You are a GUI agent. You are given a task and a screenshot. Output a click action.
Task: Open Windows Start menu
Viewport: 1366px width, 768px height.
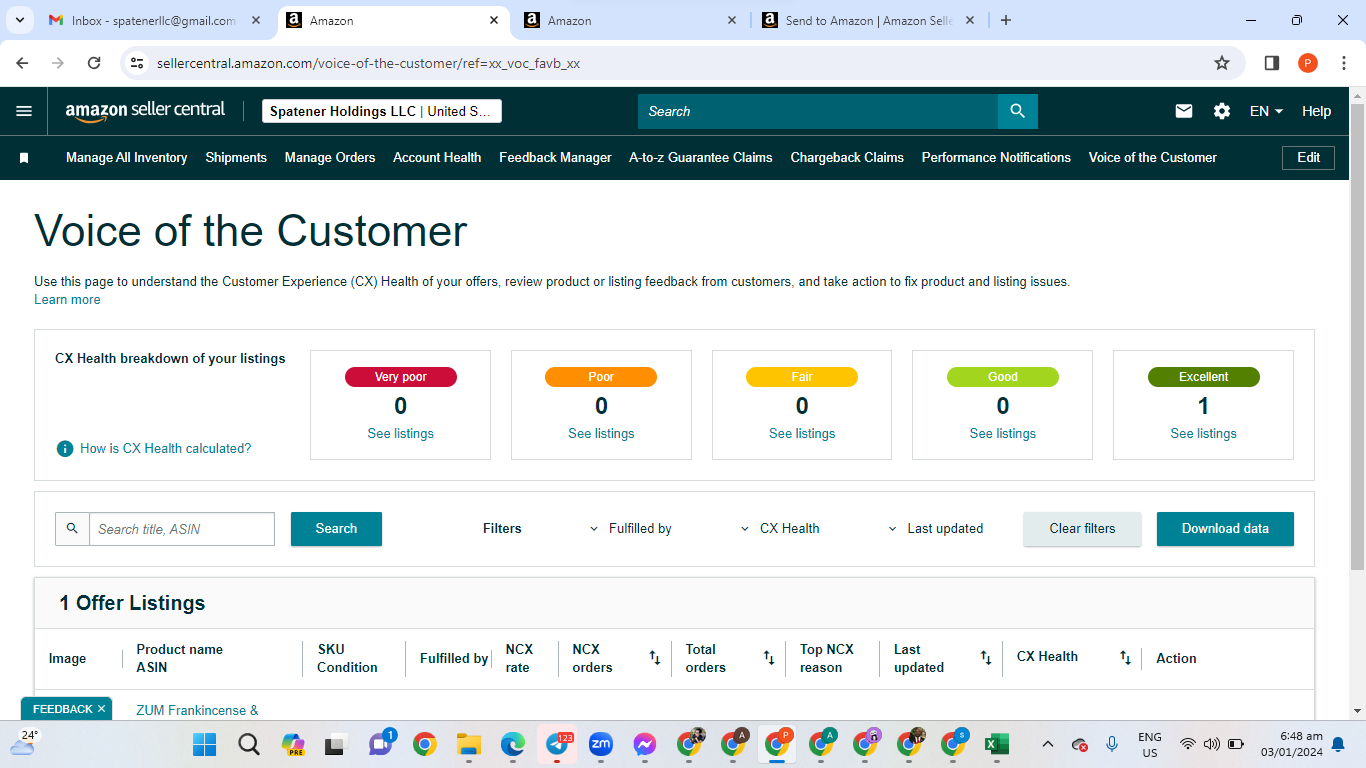click(204, 744)
